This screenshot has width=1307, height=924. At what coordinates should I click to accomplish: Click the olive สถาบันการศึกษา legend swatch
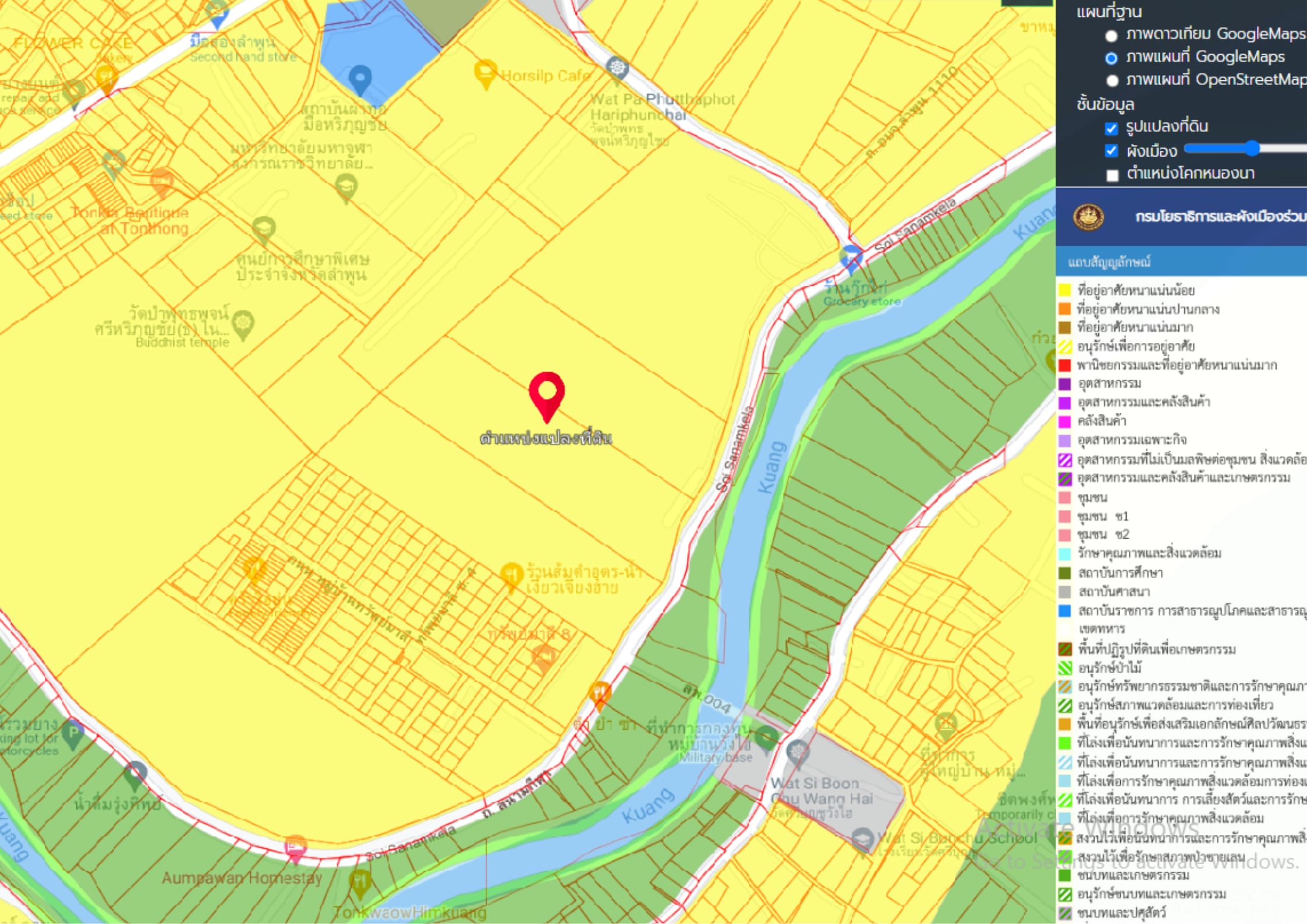tap(1064, 573)
